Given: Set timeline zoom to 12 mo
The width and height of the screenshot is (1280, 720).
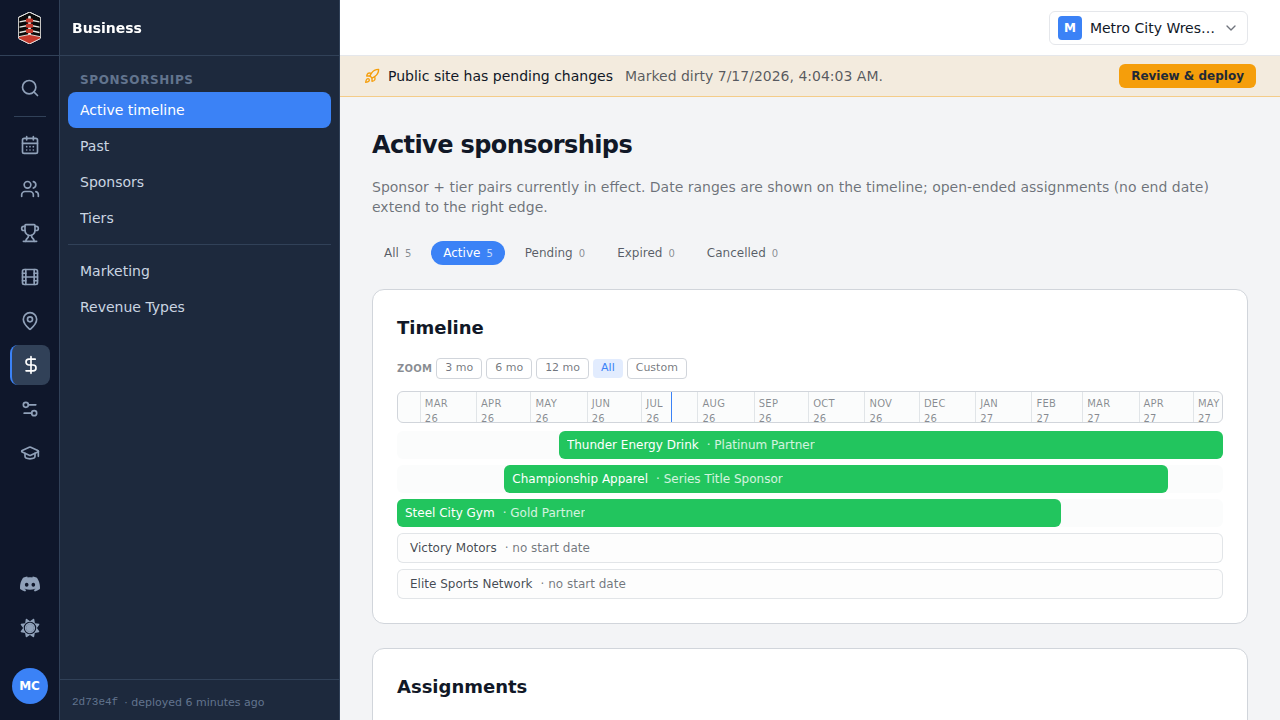Looking at the screenshot, I should tap(562, 368).
